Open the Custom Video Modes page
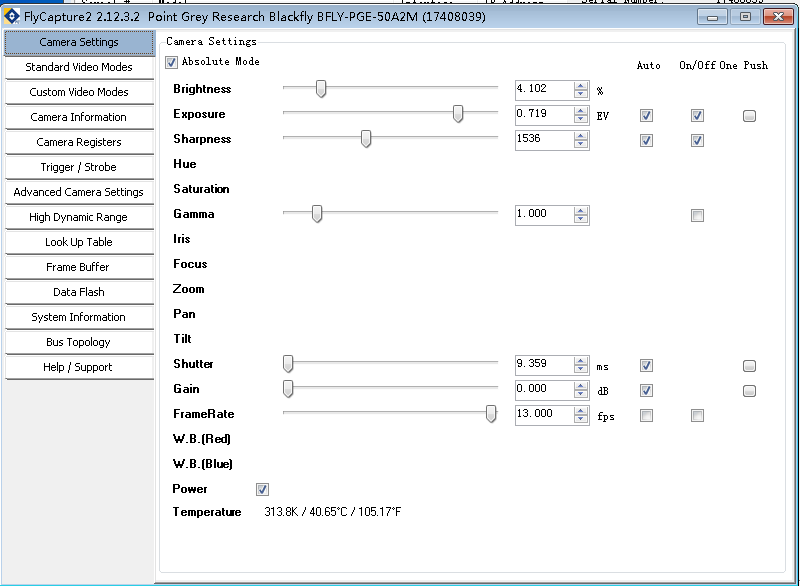Screen dimensions: 800x586 click(79, 92)
